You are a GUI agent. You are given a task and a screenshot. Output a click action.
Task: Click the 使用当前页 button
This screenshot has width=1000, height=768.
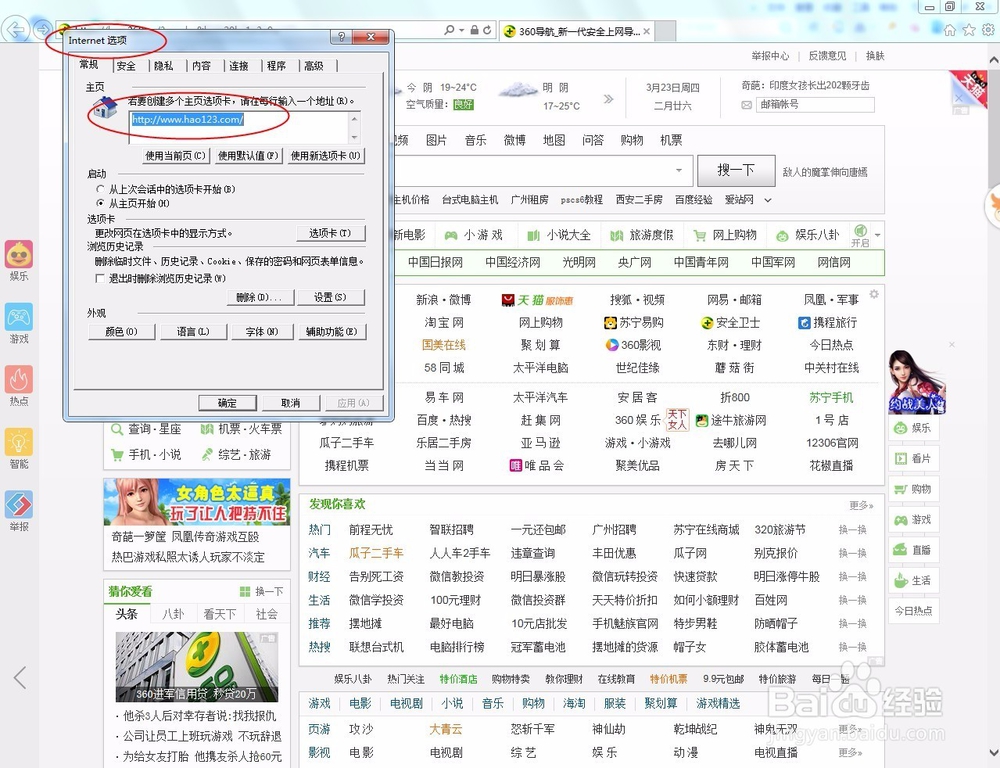[175, 156]
